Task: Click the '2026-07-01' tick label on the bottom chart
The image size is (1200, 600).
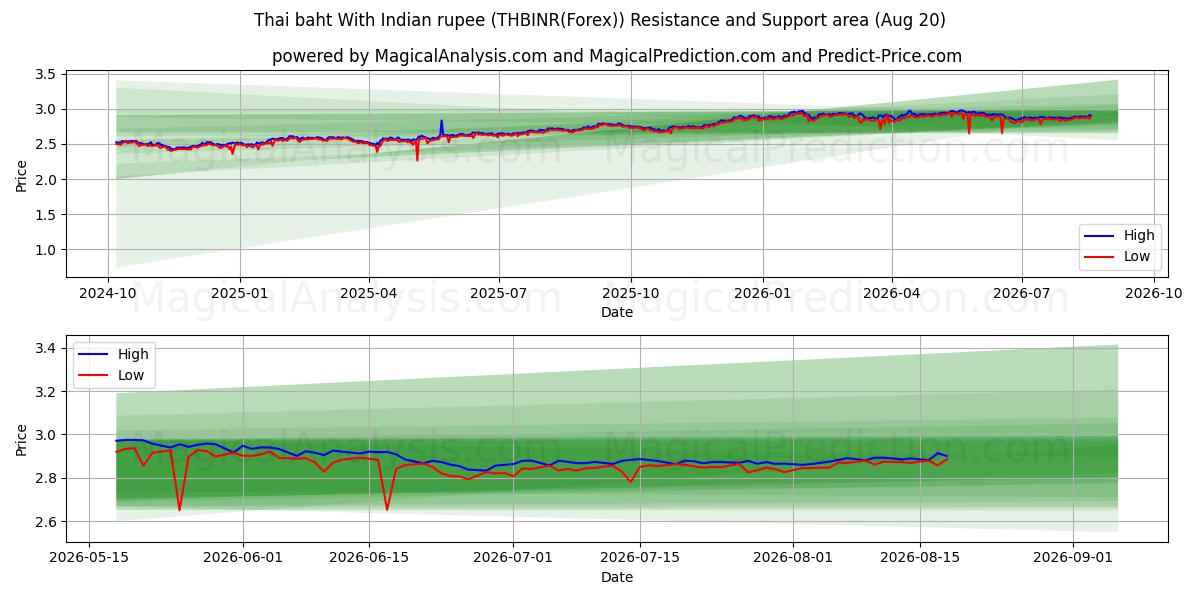Action: click(513, 558)
